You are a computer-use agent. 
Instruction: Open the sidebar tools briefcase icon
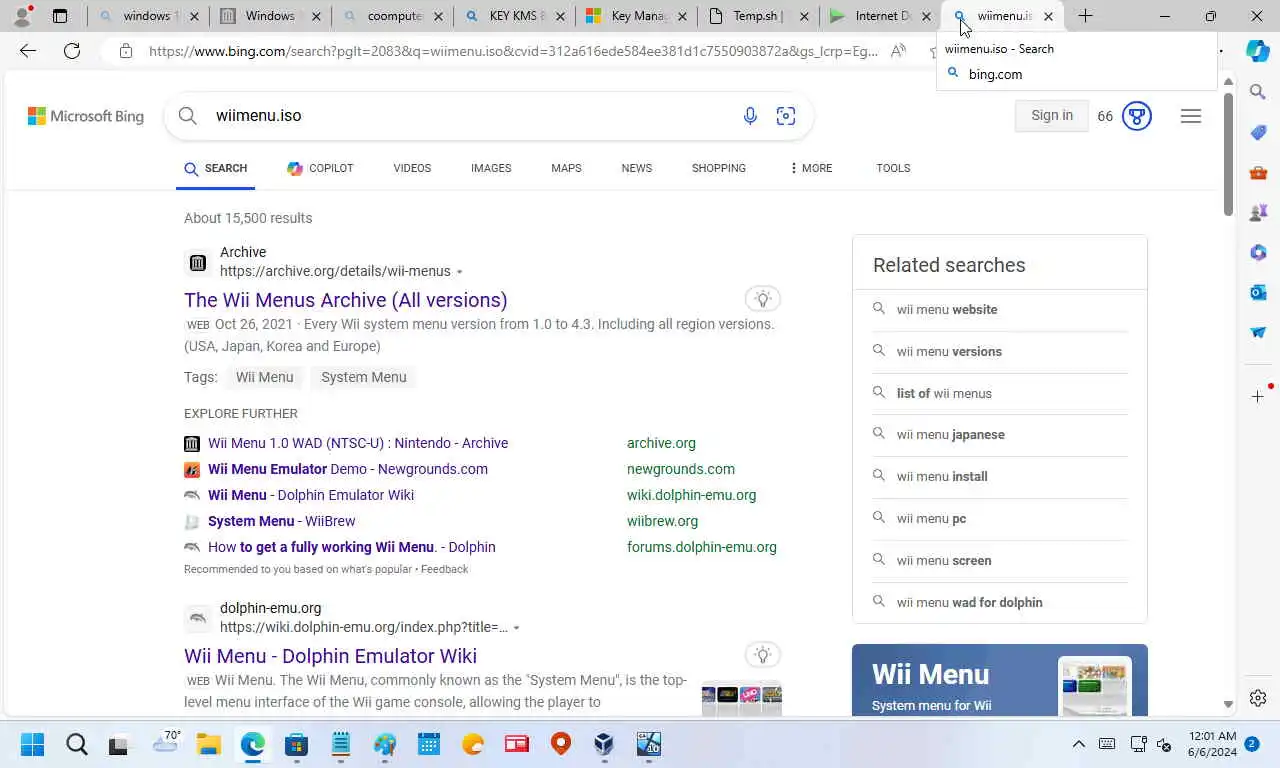pos(1258,172)
